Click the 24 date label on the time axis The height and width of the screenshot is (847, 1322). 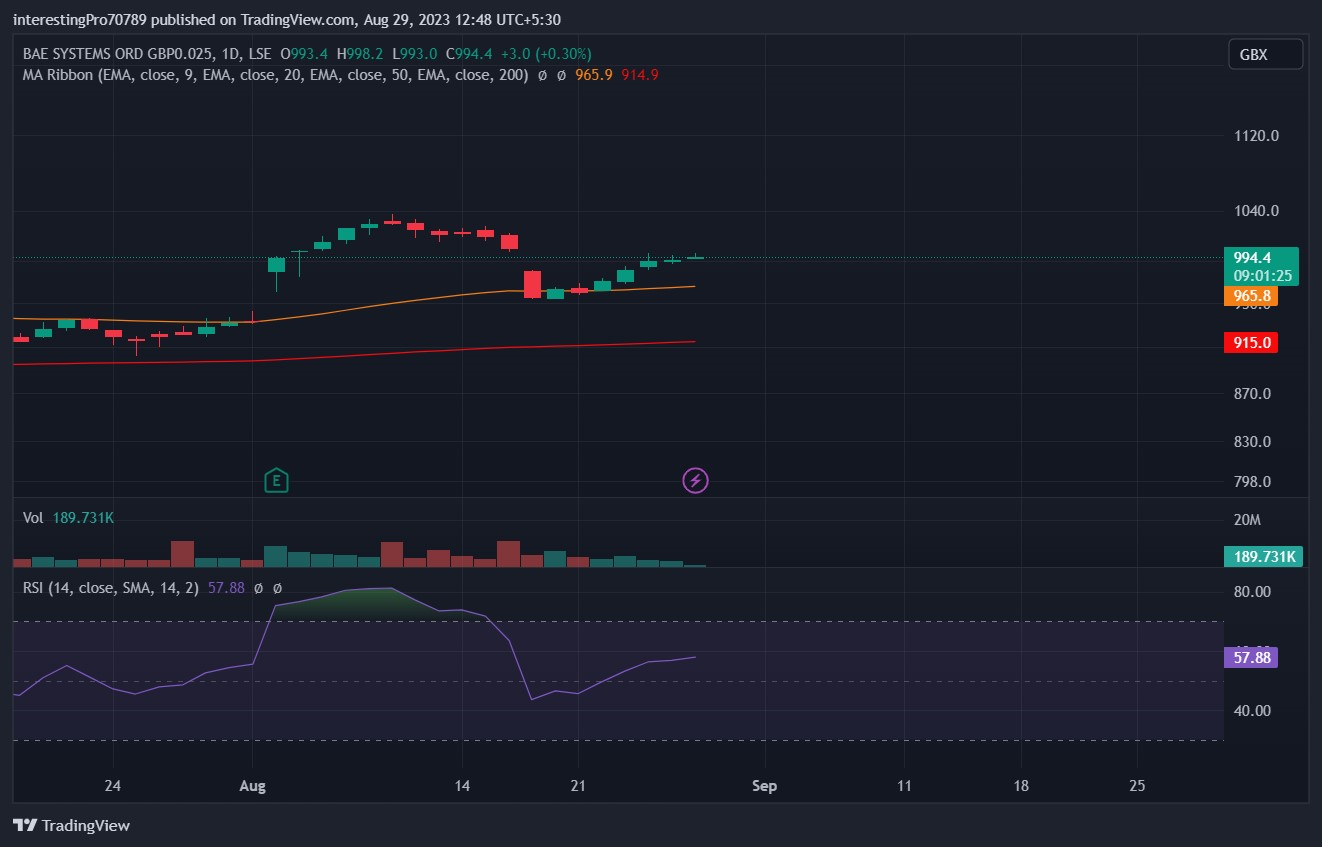coord(112,786)
